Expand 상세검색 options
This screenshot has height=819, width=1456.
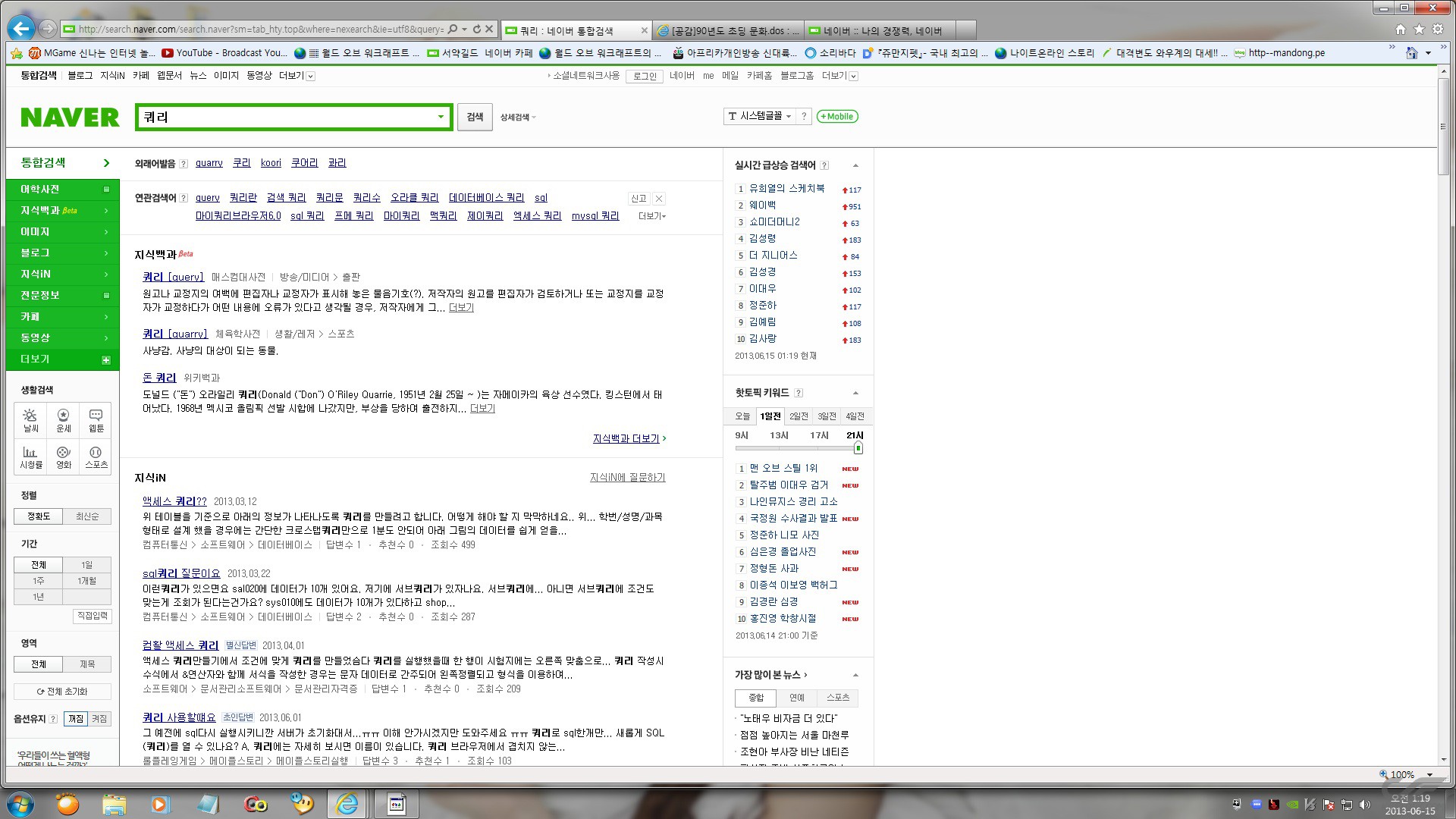[x=518, y=118]
